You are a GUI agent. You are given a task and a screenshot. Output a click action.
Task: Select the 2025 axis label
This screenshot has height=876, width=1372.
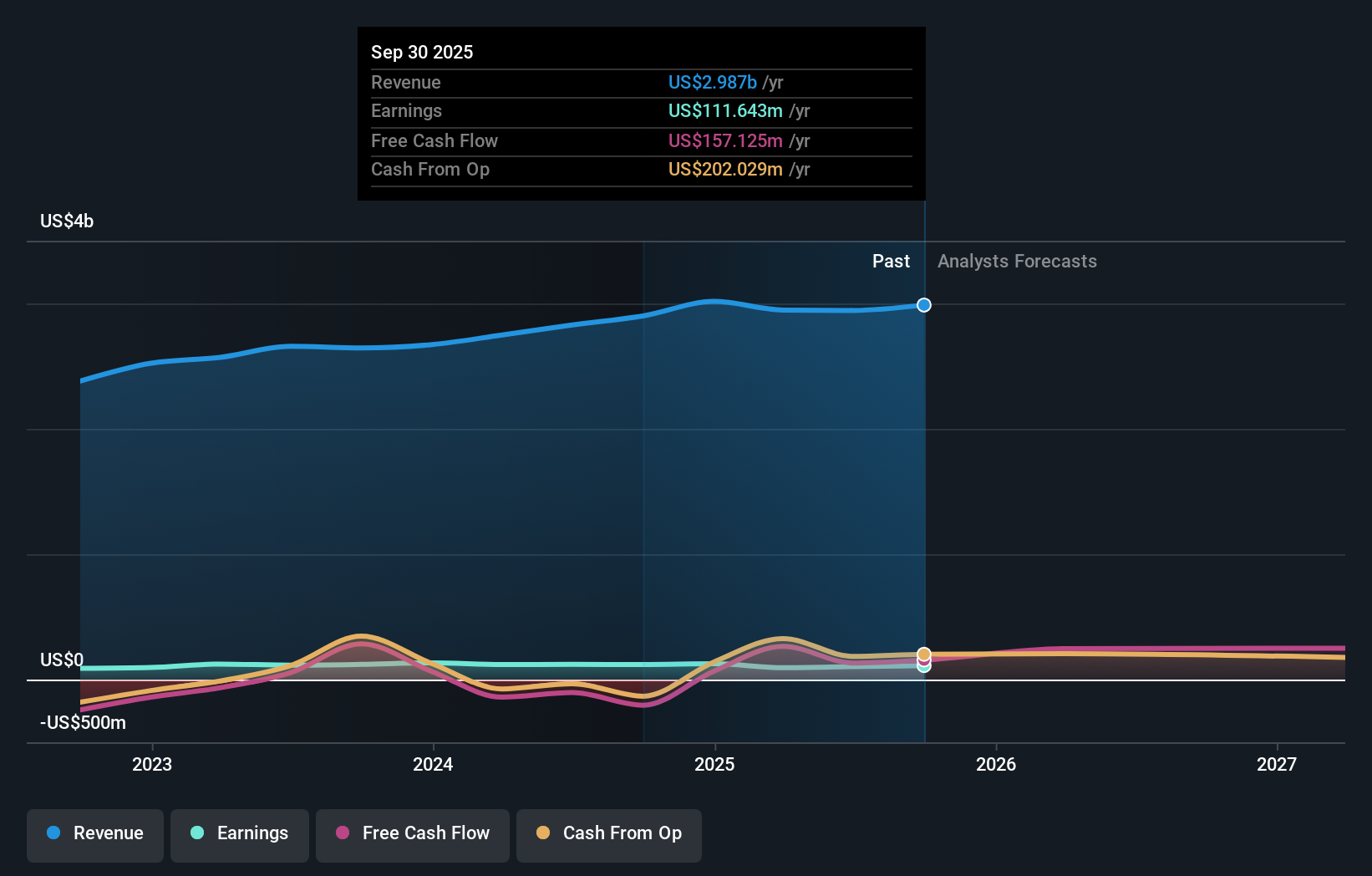pyautogui.click(x=714, y=764)
